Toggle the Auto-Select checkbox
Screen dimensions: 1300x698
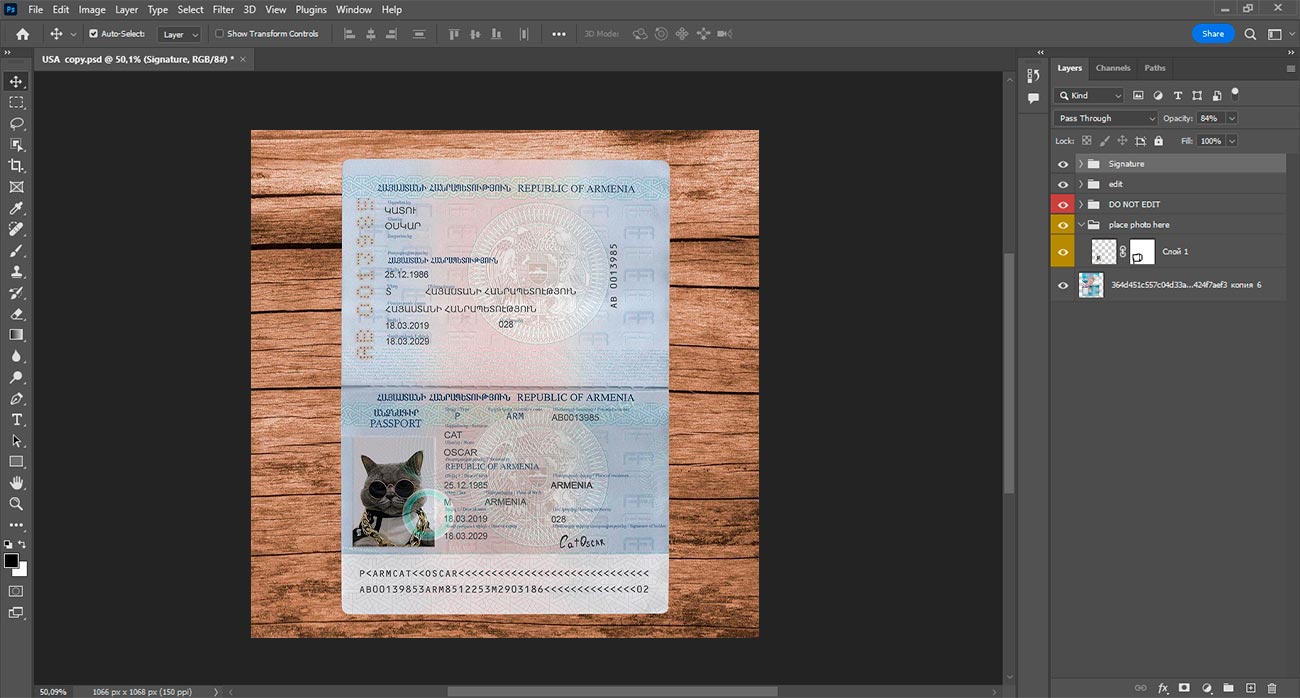94,34
